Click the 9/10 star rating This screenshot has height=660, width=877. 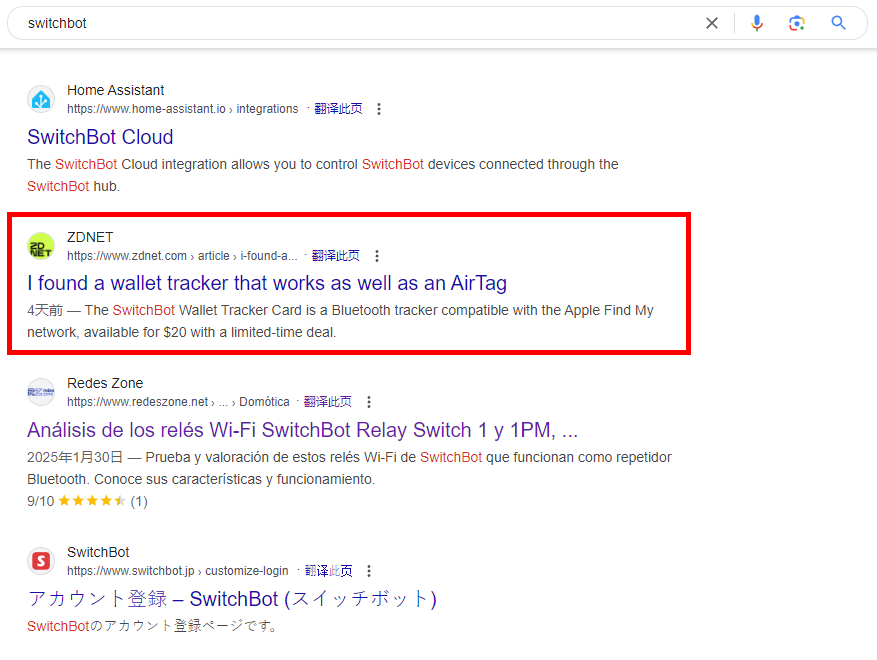point(87,501)
